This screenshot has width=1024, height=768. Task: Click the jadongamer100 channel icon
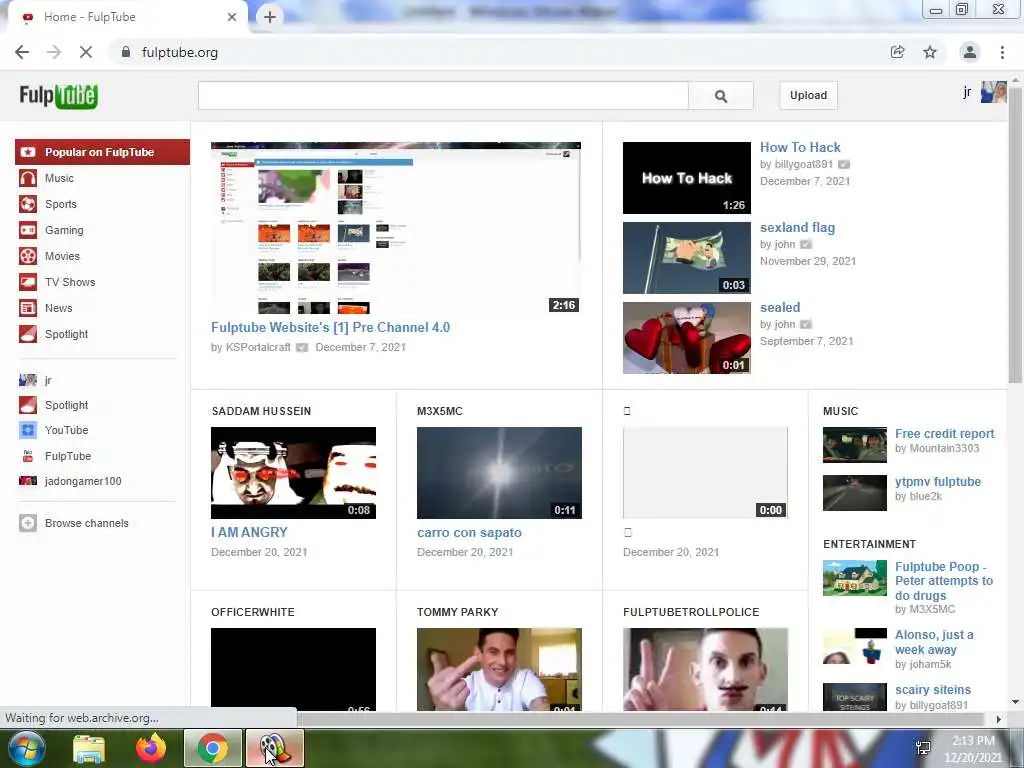(x=27, y=481)
